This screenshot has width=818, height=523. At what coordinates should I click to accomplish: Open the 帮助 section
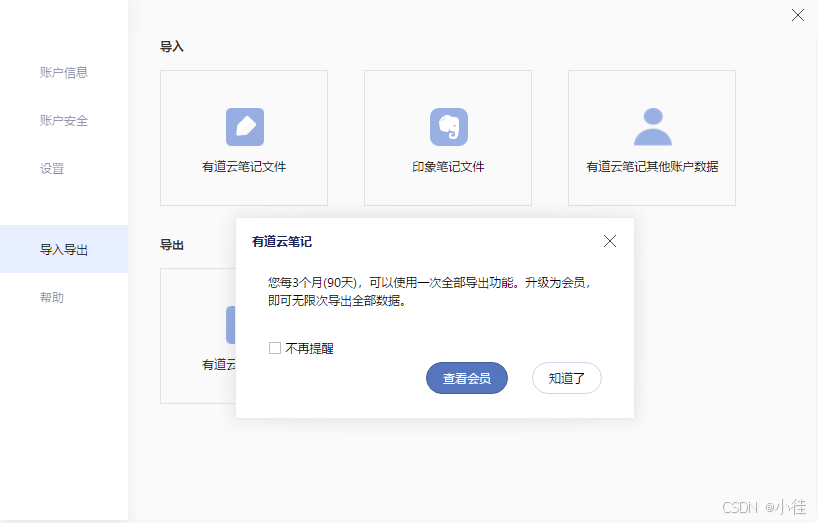[52, 297]
